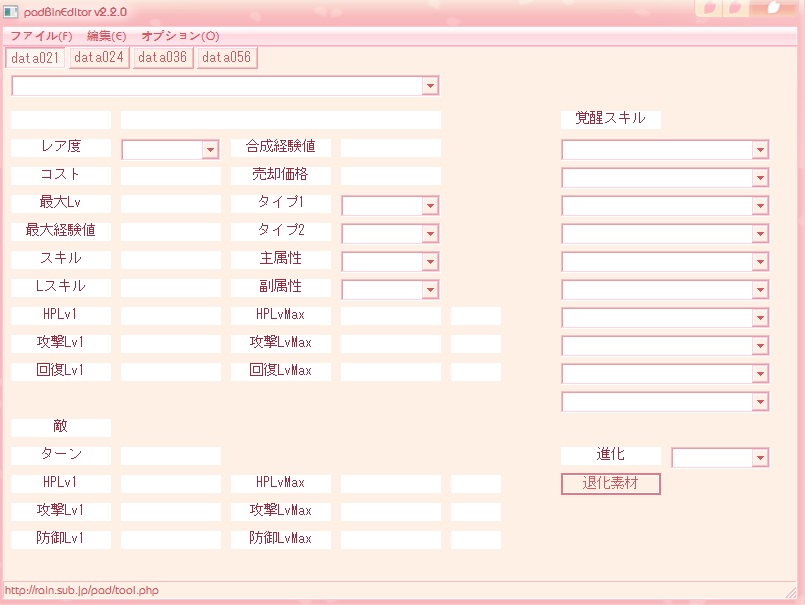This screenshot has width=805, height=605.
Task: Click the 合成経験値 input field
Action: [391, 147]
